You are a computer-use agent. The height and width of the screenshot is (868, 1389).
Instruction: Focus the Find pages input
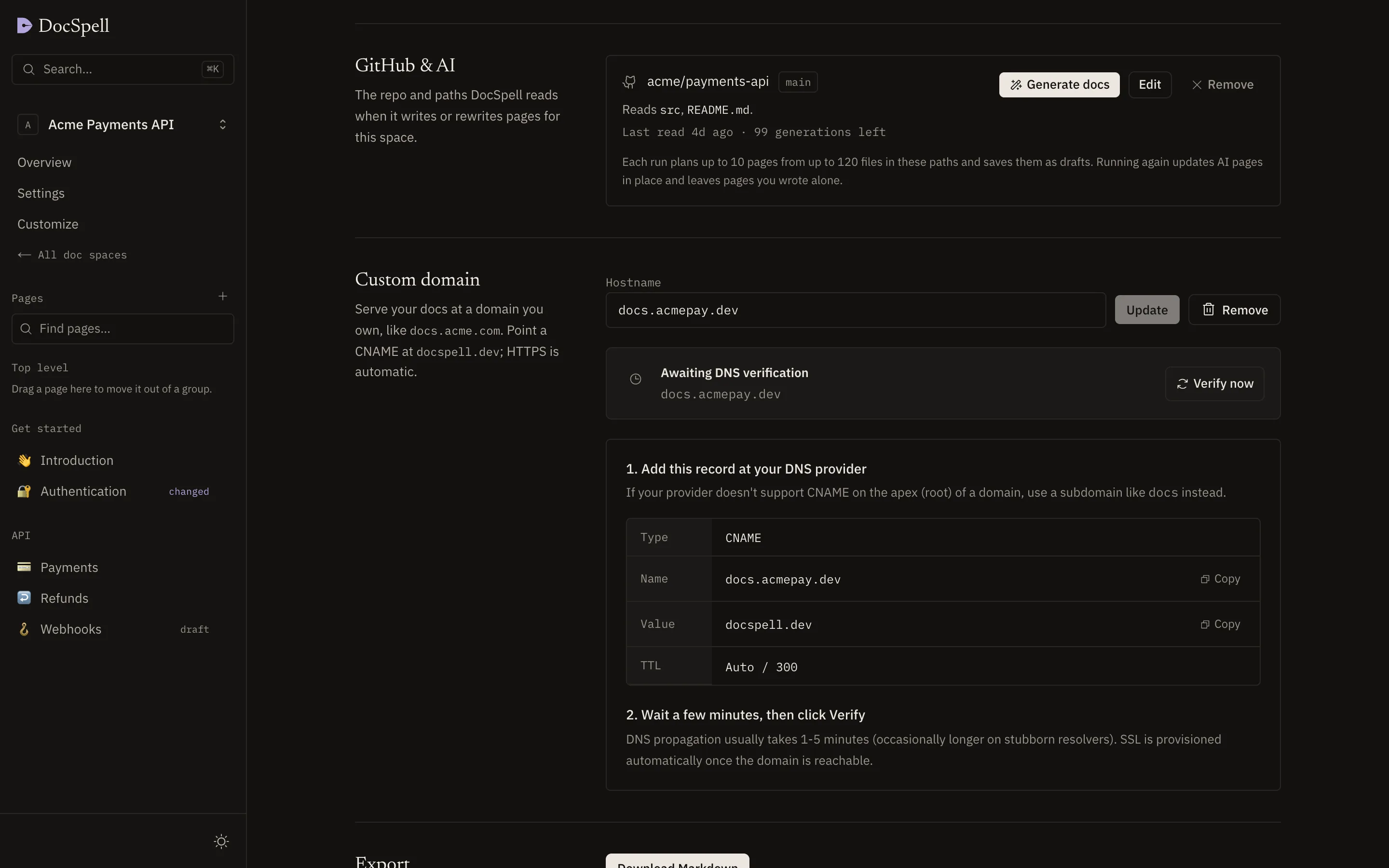(123, 329)
